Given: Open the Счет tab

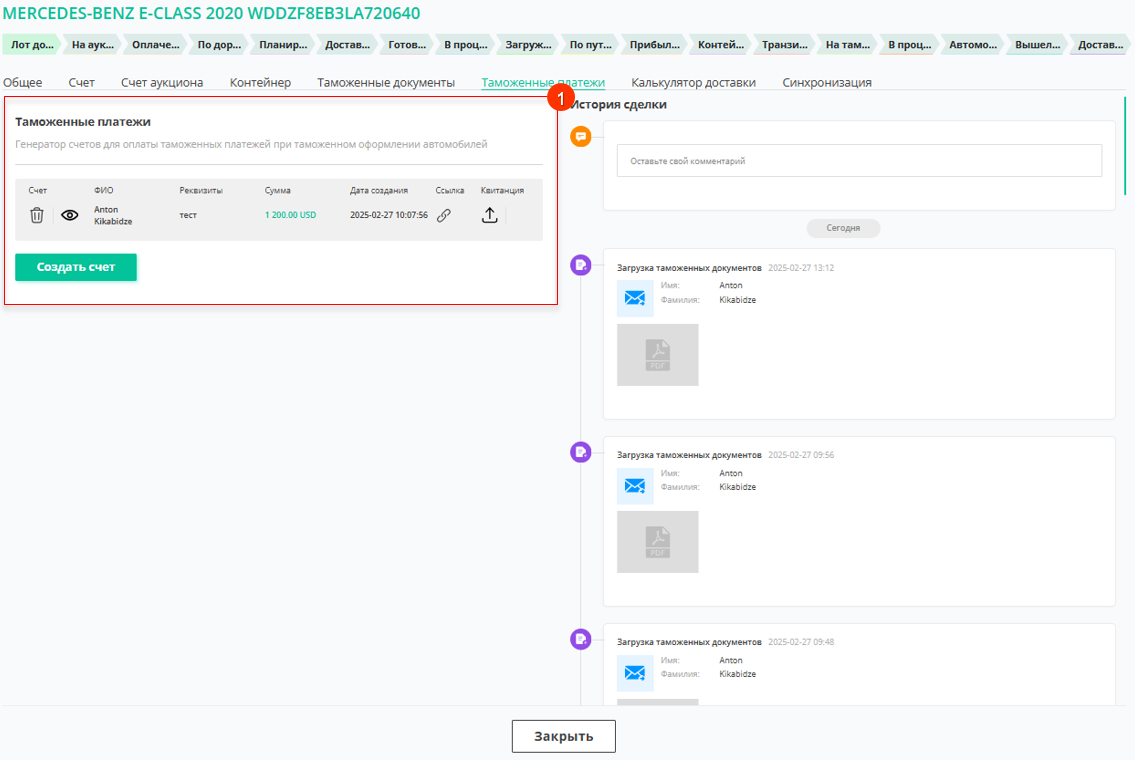Looking at the screenshot, I should click(x=82, y=83).
